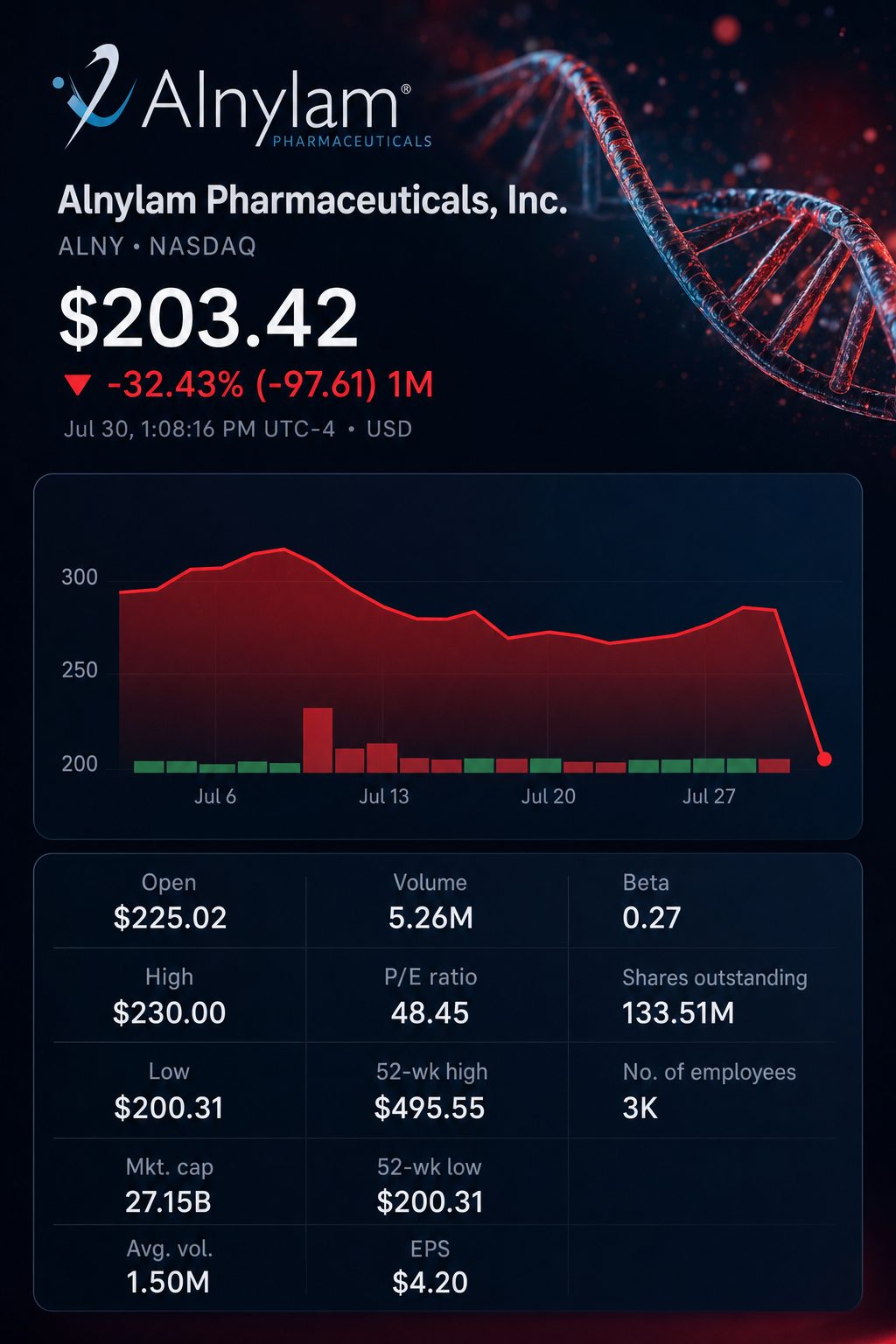Click the Alnylam Pharmaceuticals, Inc. company title
This screenshot has width=896, height=1344.
pos(312,200)
